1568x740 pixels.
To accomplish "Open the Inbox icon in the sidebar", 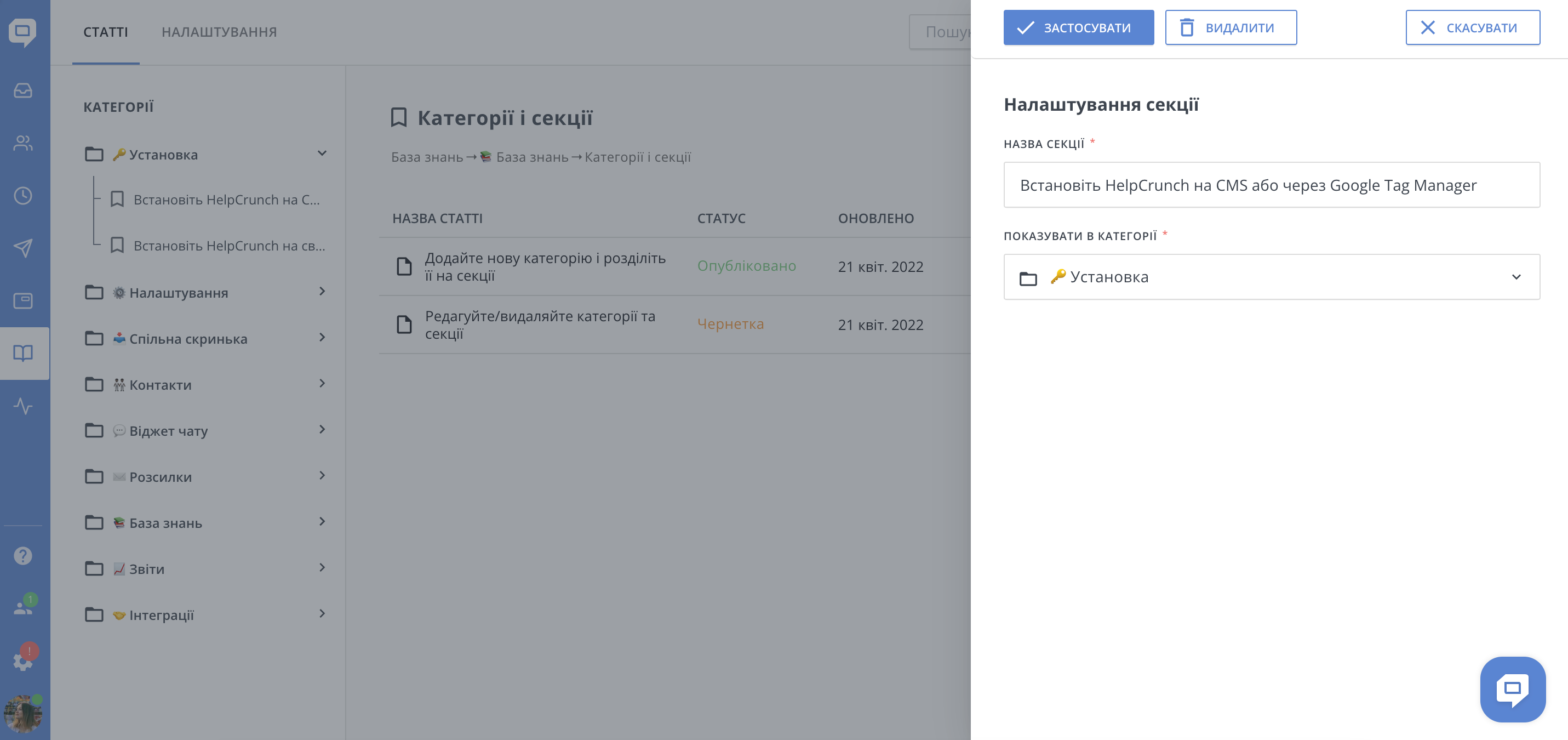I will click(x=23, y=91).
